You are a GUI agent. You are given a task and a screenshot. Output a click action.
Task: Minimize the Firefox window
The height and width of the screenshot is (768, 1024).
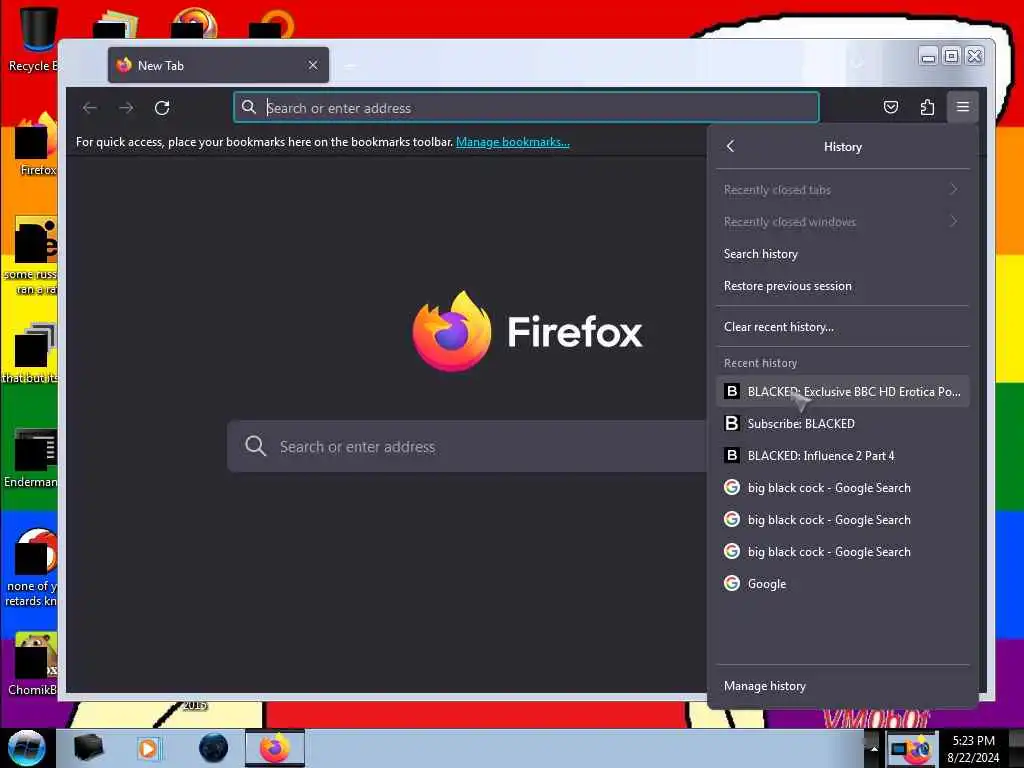click(x=928, y=57)
